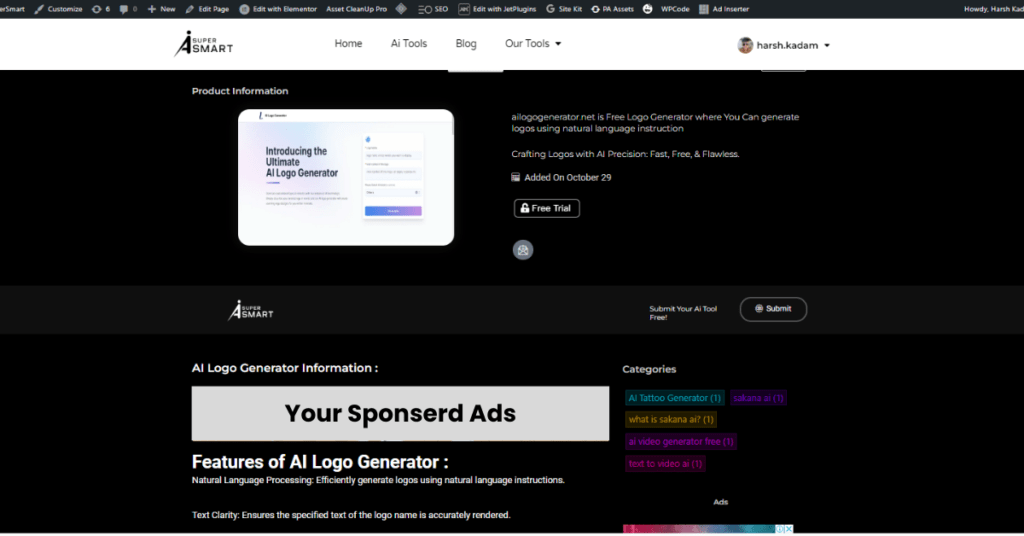Click the ad banner under the Ads label

[x=709, y=529]
